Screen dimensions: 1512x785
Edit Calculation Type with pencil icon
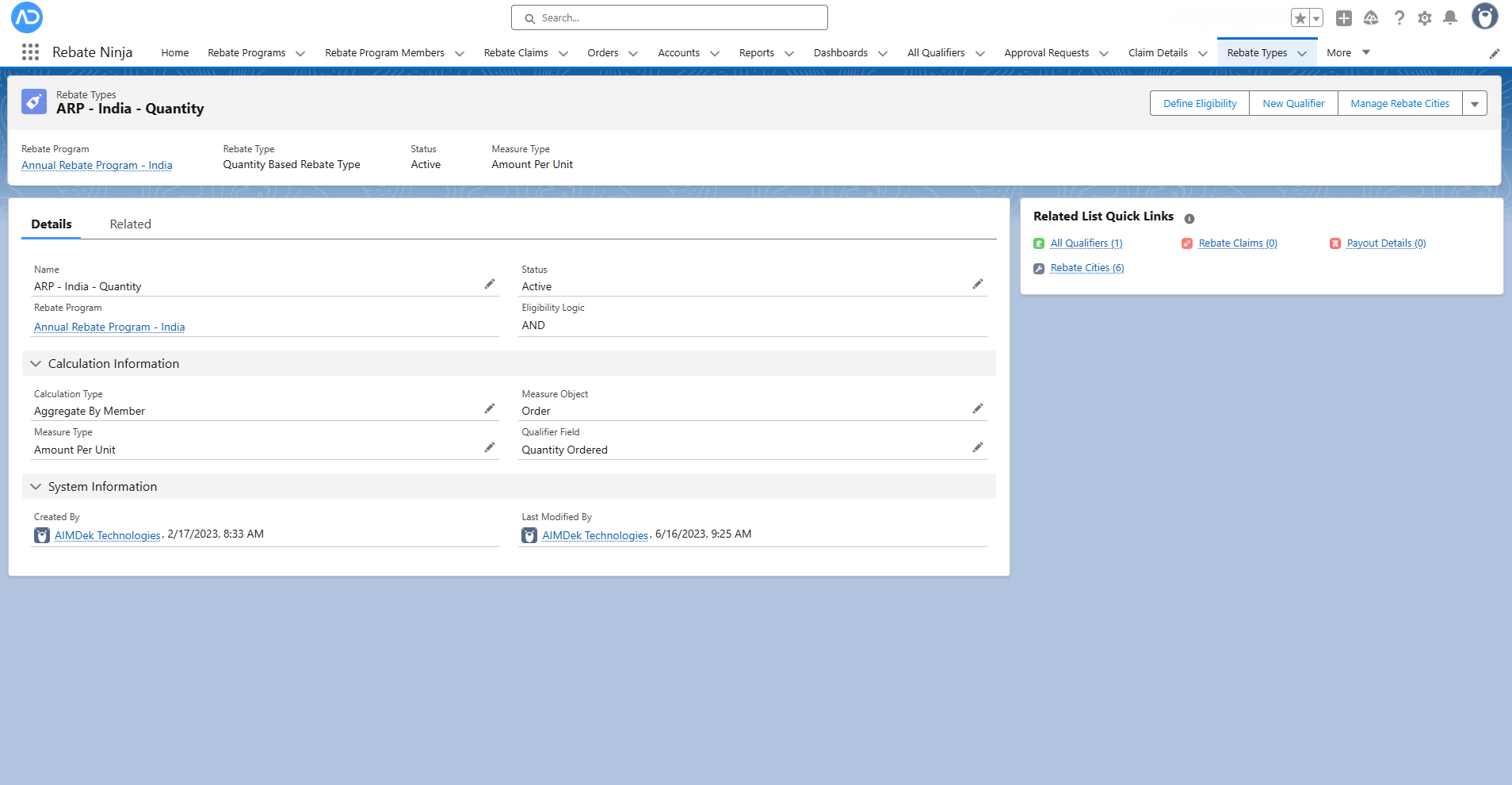click(490, 409)
